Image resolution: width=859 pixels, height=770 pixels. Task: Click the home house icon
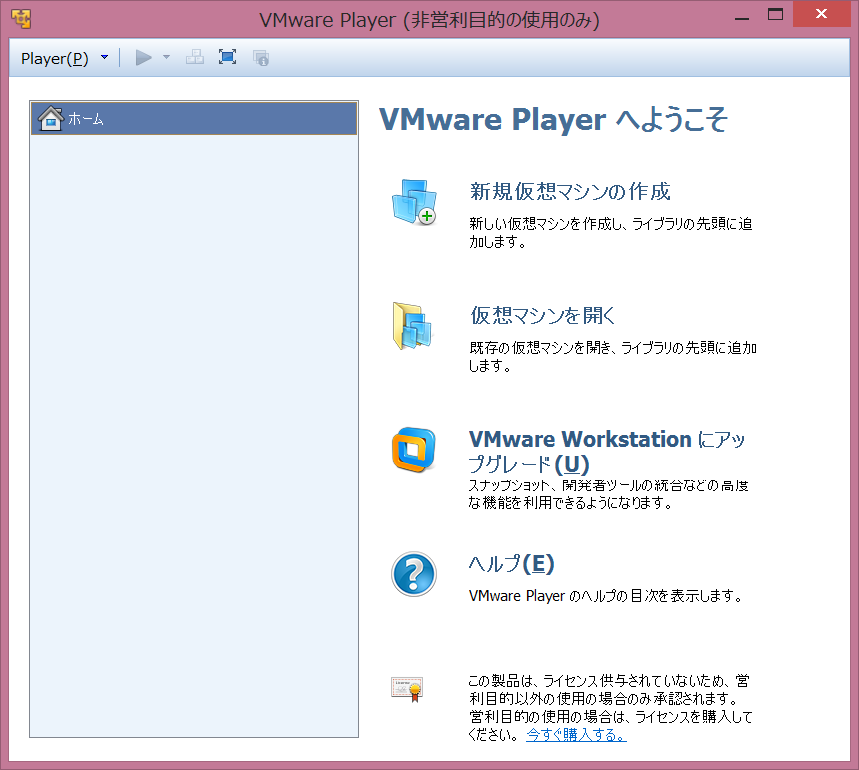coord(50,118)
